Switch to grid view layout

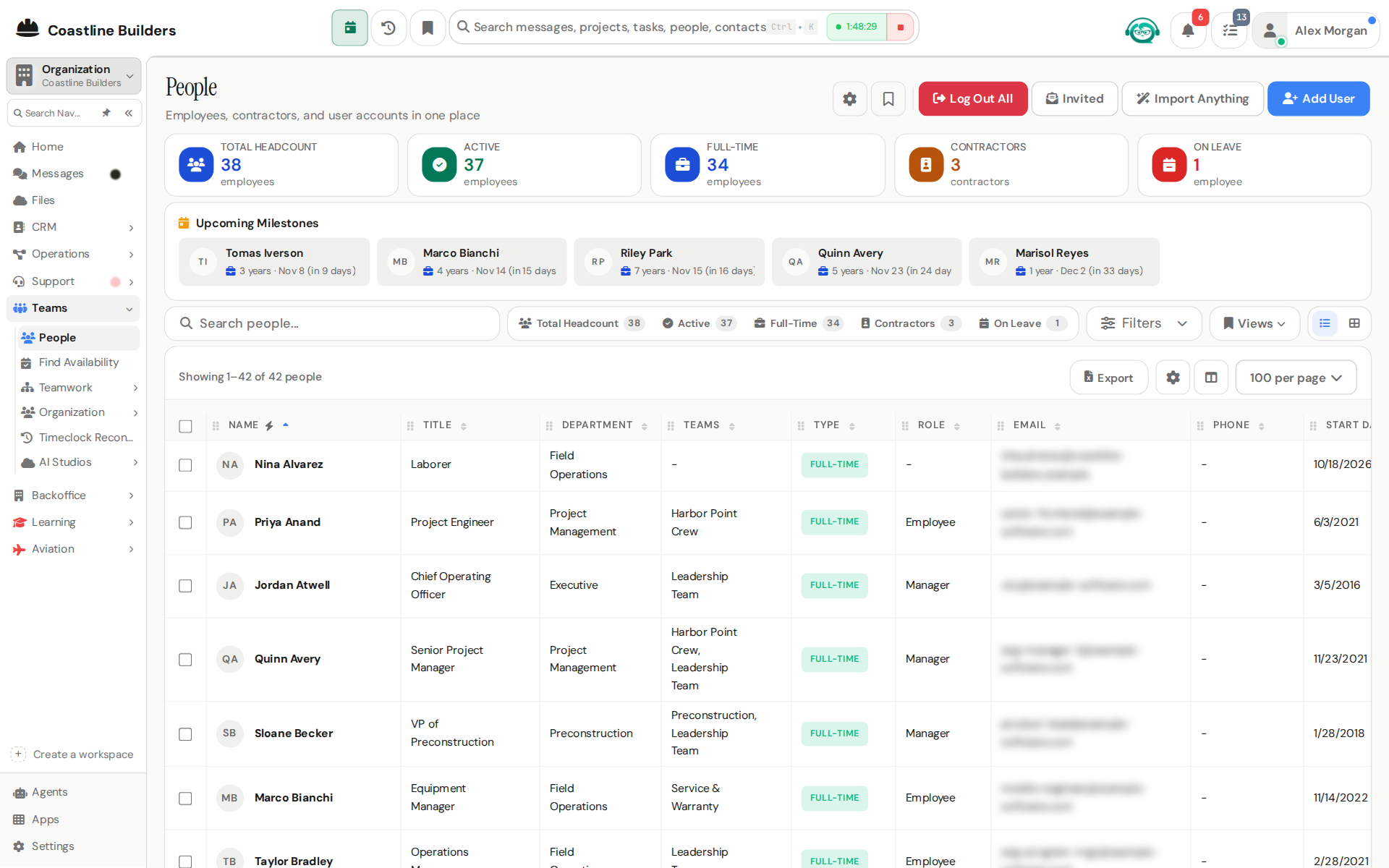[x=1354, y=323]
